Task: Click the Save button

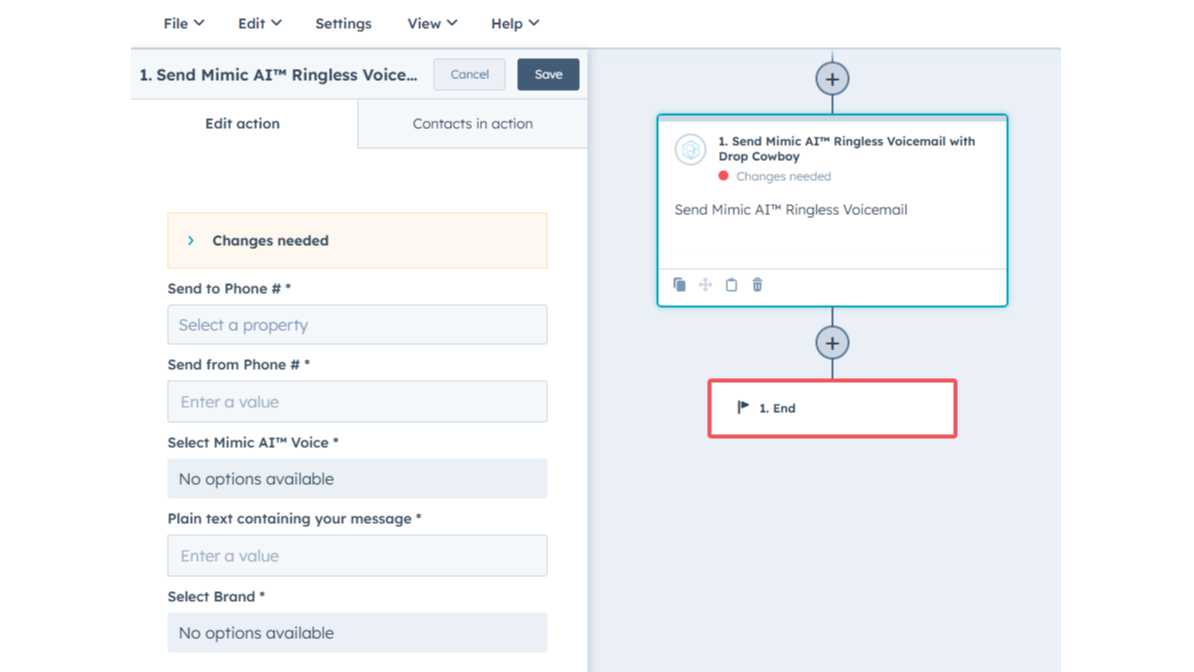Action: (x=548, y=74)
